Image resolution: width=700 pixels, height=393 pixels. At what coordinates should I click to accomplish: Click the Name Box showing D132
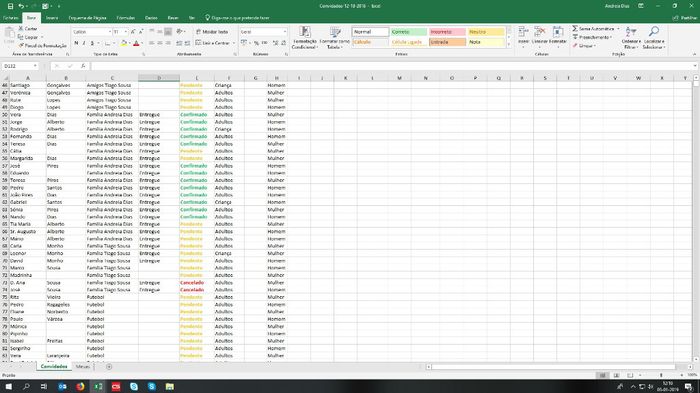click(x=20, y=66)
